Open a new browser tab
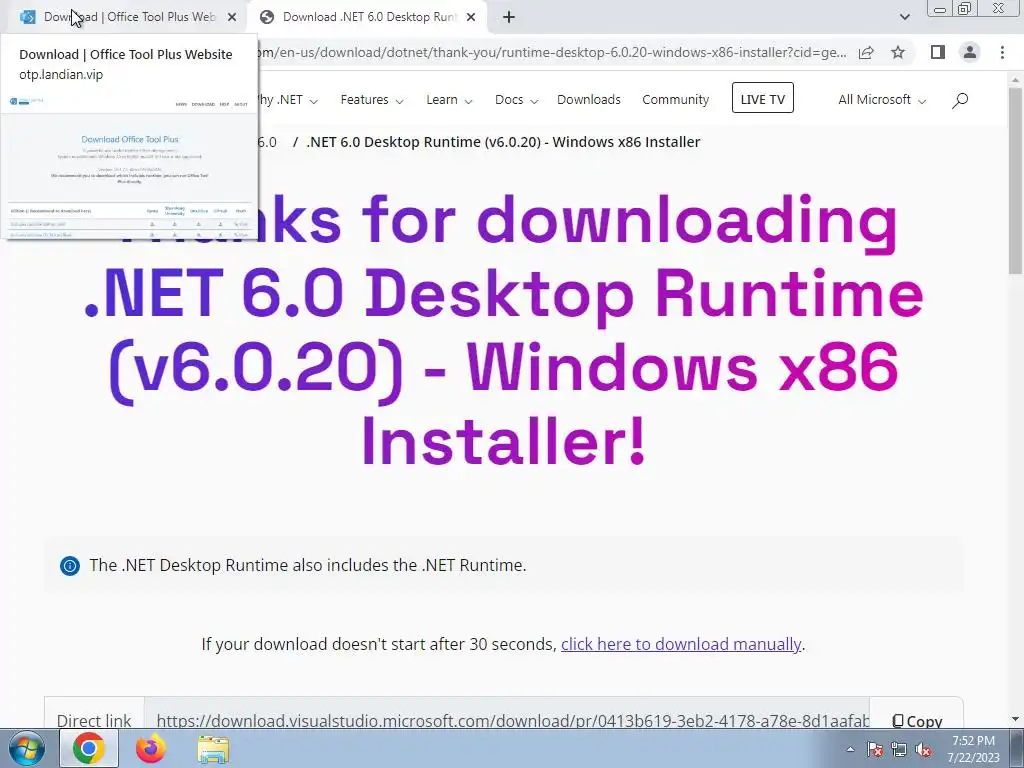1024x768 pixels. (509, 18)
